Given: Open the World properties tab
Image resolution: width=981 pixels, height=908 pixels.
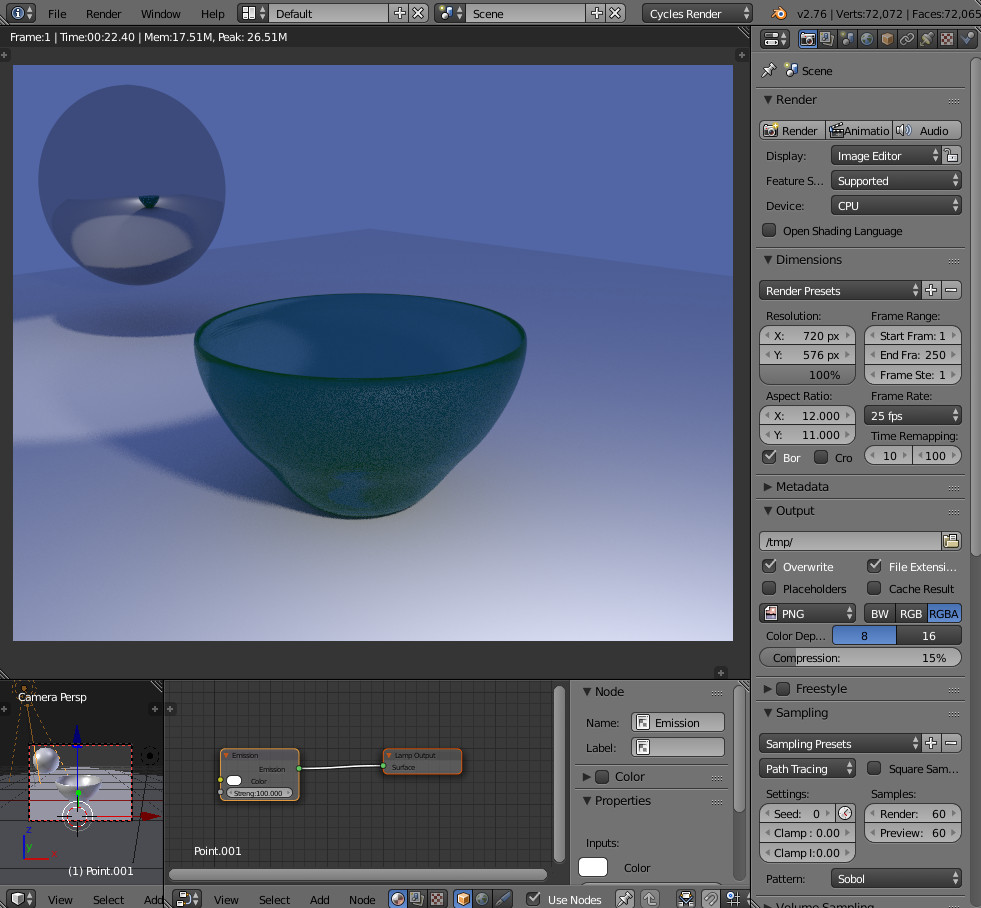Looking at the screenshot, I should coord(867,38).
